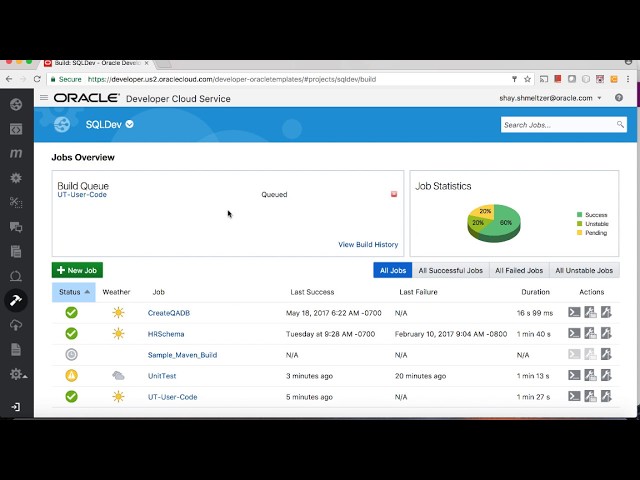Screen dimensions: 640x480
Task: Filter by All Unstable Jobs
Action: (584, 270)
